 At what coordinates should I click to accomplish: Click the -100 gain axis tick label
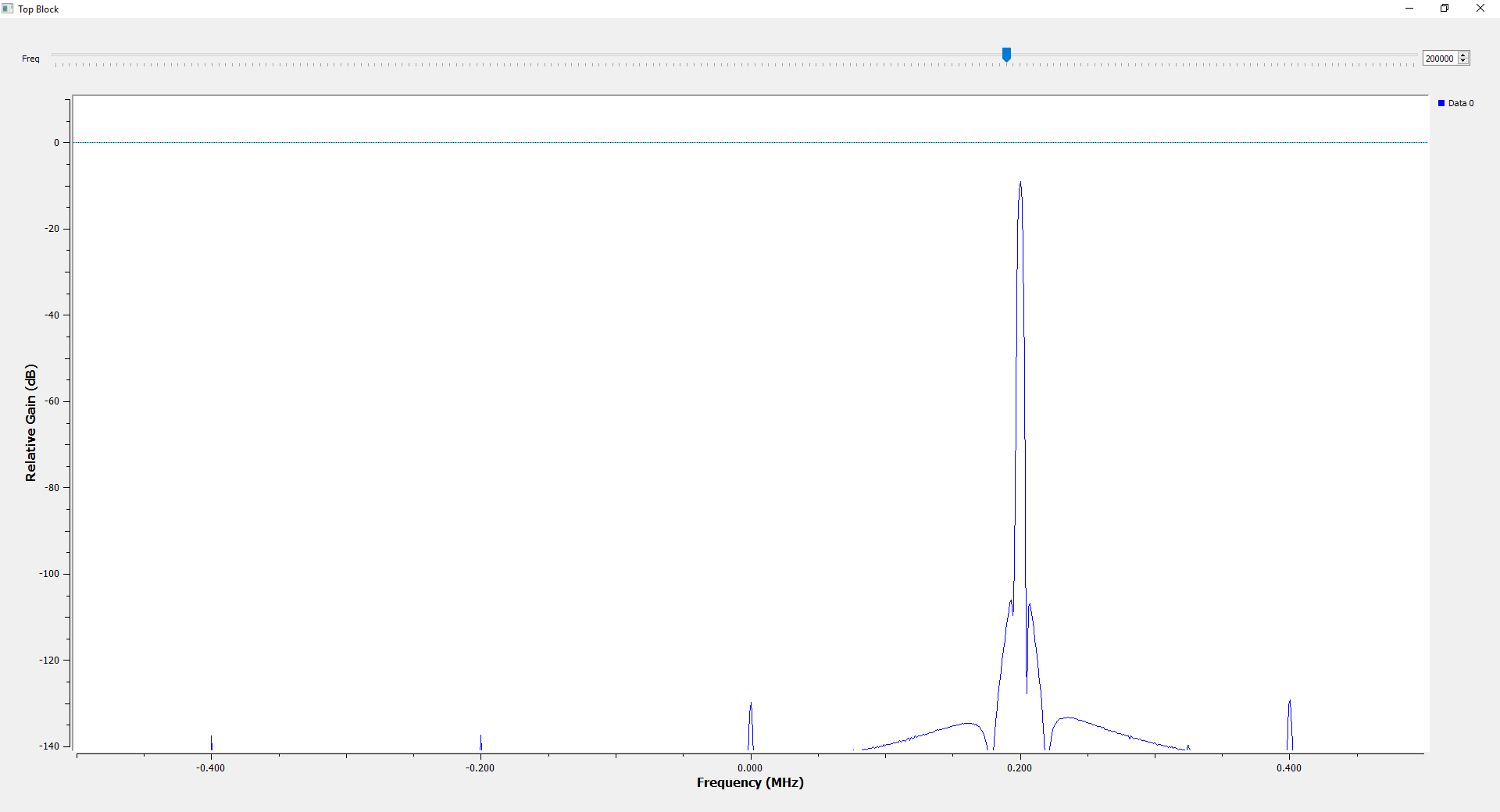(49, 574)
